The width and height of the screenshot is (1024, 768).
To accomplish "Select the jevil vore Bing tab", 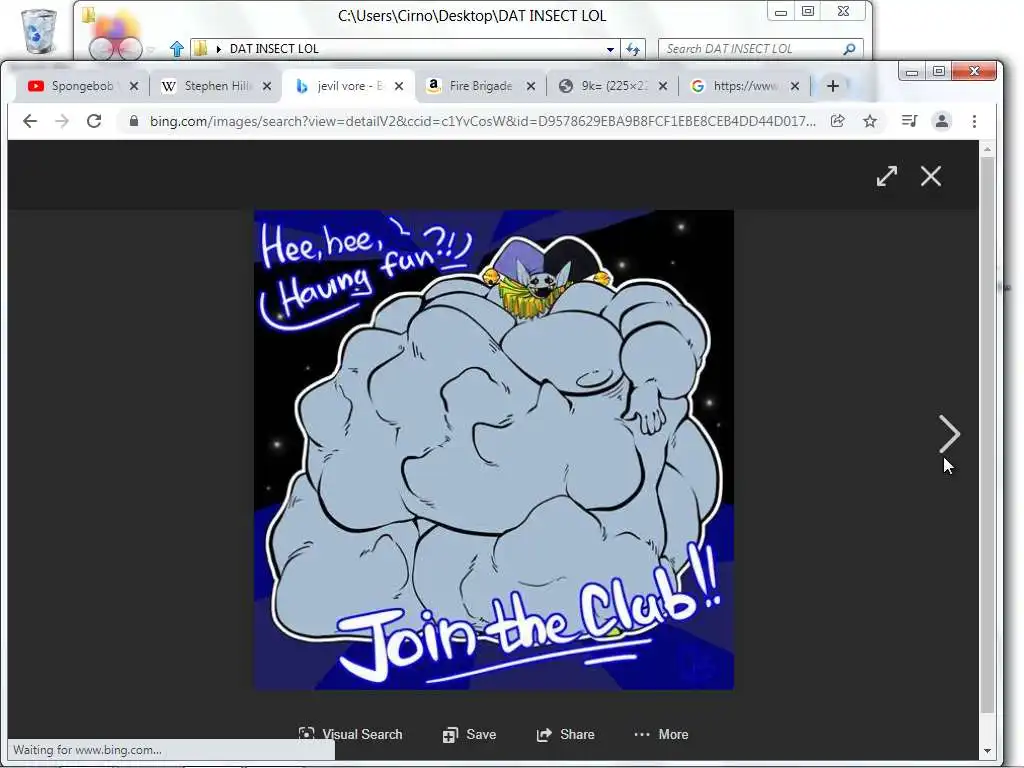I will [x=348, y=86].
